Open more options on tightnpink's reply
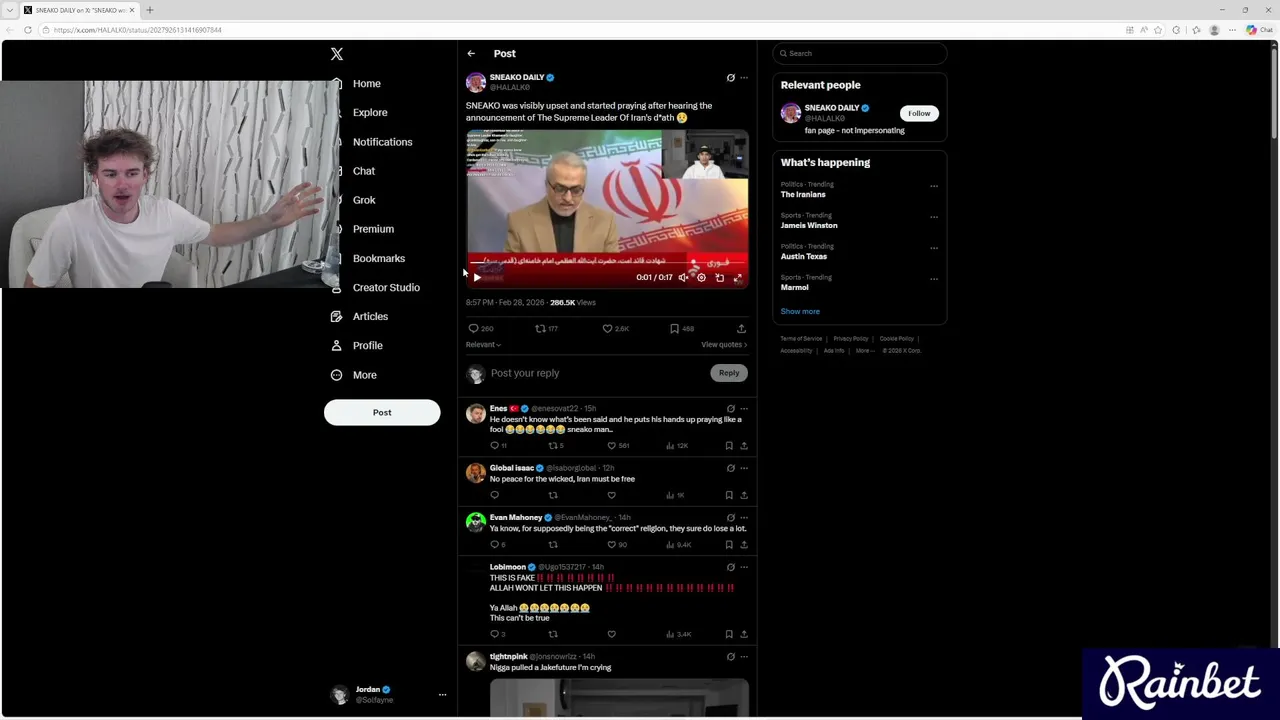The width and height of the screenshot is (1280, 720). pos(743,657)
